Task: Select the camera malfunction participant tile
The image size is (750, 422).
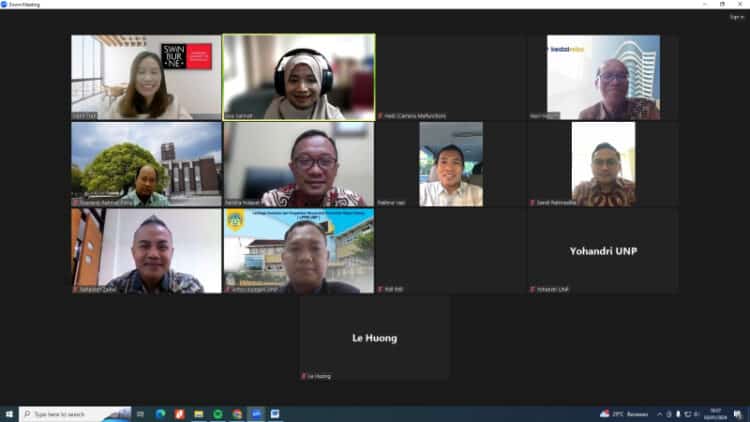Action: pyautogui.click(x=451, y=77)
